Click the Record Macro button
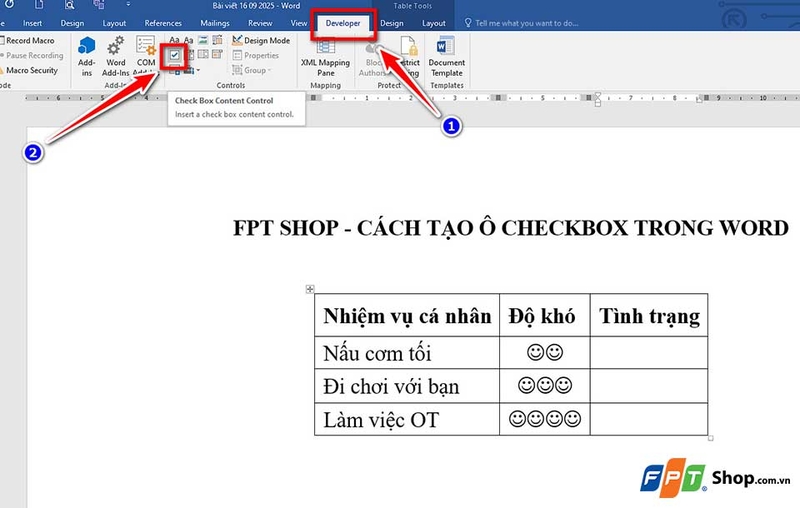Image resolution: width=800 pixels, height=508 pixels. click(x=28, y=40)
